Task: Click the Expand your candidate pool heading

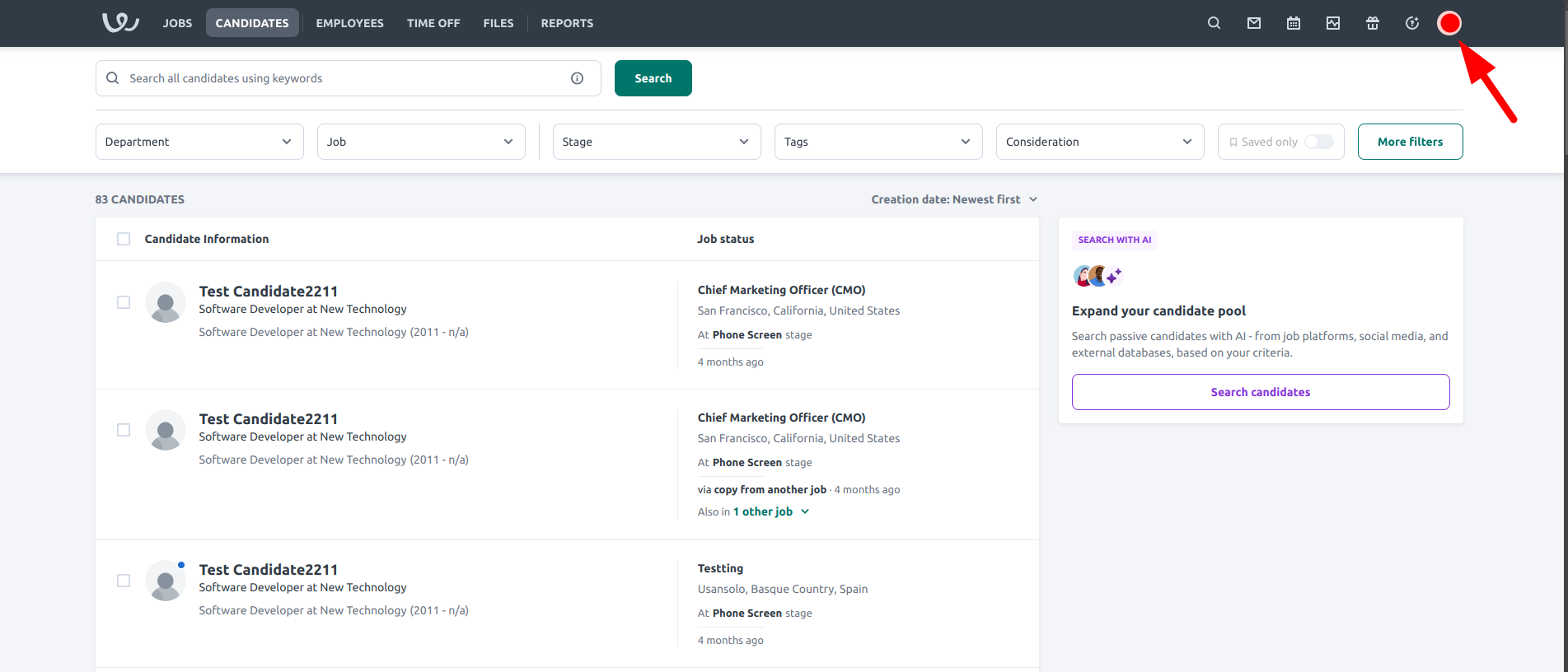Action: (1158, 310)
